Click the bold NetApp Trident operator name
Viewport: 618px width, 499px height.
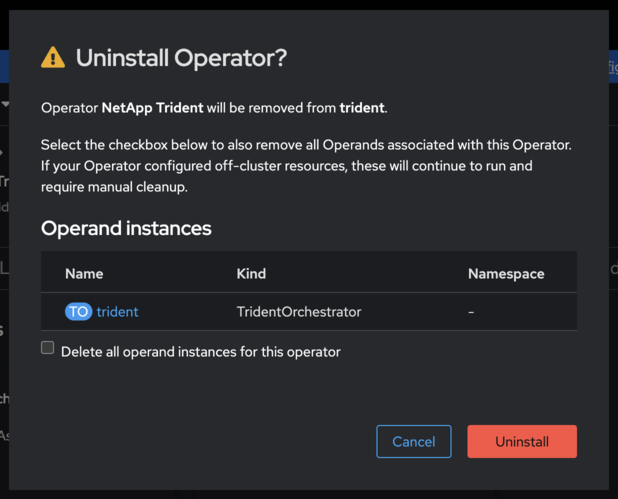pos(152,107)
